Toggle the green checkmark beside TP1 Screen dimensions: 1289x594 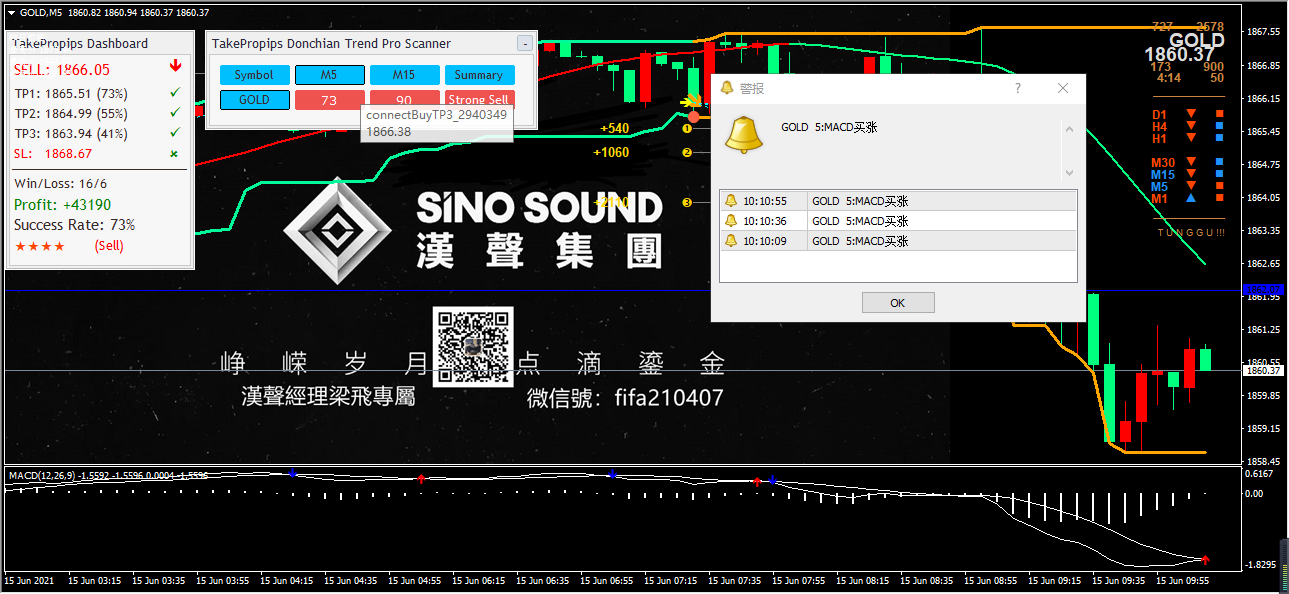[x=175, y=93]
